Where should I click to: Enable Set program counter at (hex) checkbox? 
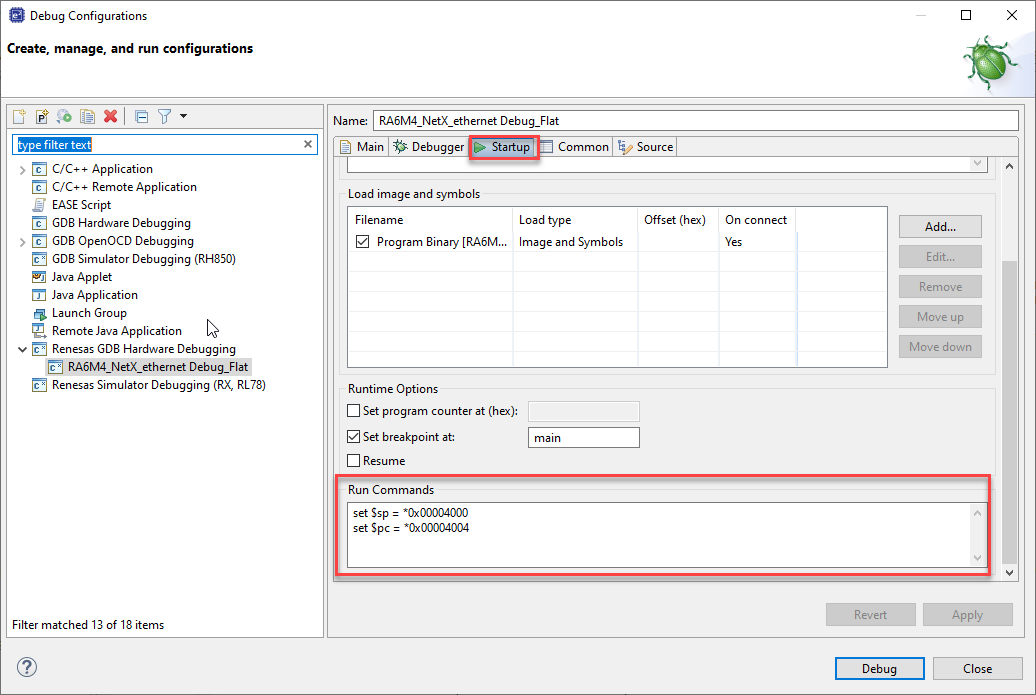353,411
